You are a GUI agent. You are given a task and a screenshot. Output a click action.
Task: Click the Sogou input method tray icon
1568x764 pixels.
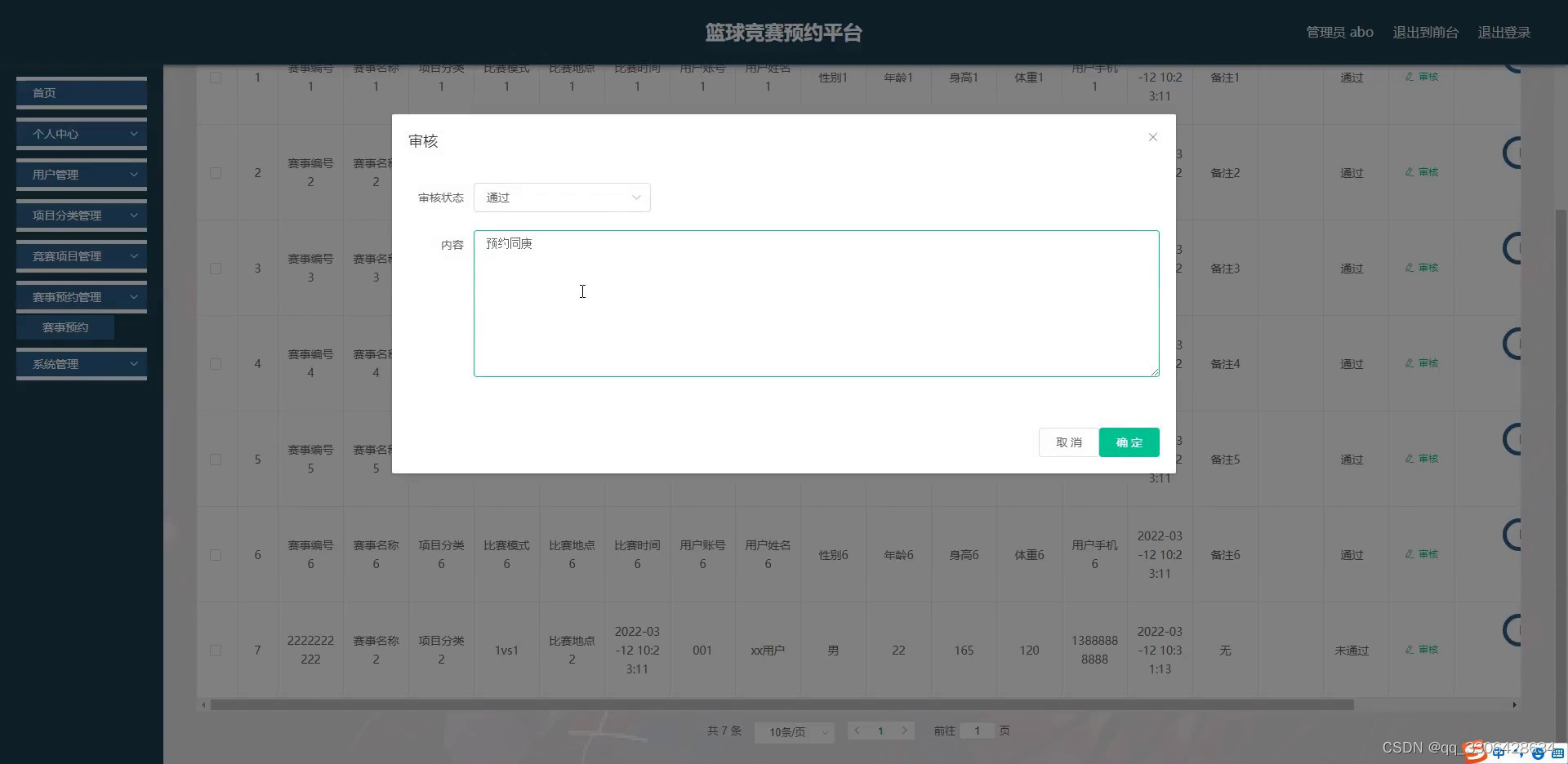[x=1475, y=753]
